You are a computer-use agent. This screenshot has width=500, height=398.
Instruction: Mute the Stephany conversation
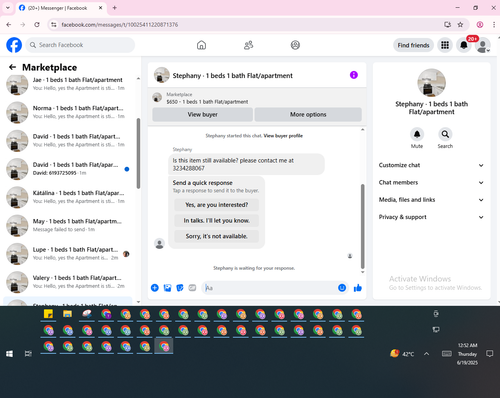(x=417, y=134)
